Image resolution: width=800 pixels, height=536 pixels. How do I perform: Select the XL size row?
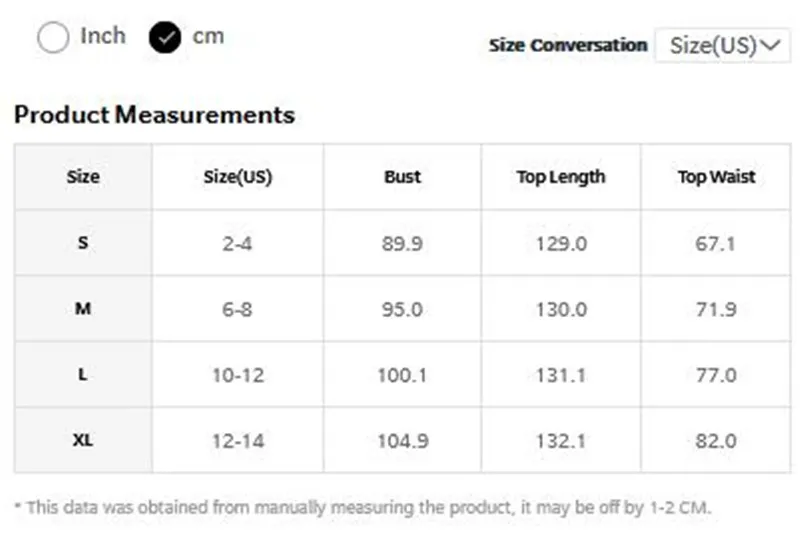[x=403, y=440]
